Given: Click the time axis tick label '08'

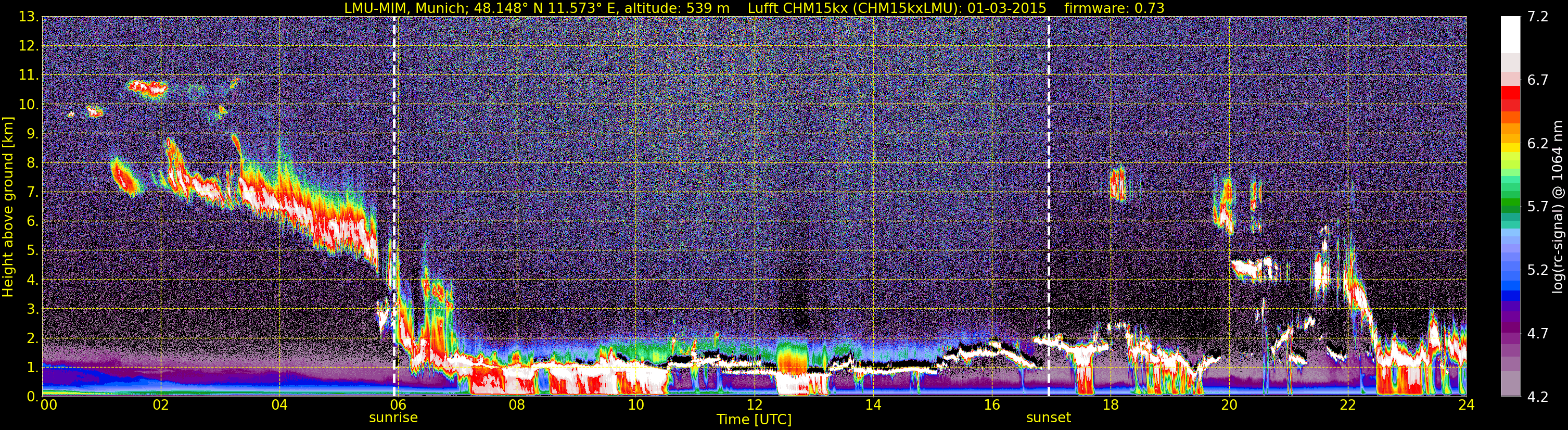Looking at the screenshot, I should tap(516, 405).
